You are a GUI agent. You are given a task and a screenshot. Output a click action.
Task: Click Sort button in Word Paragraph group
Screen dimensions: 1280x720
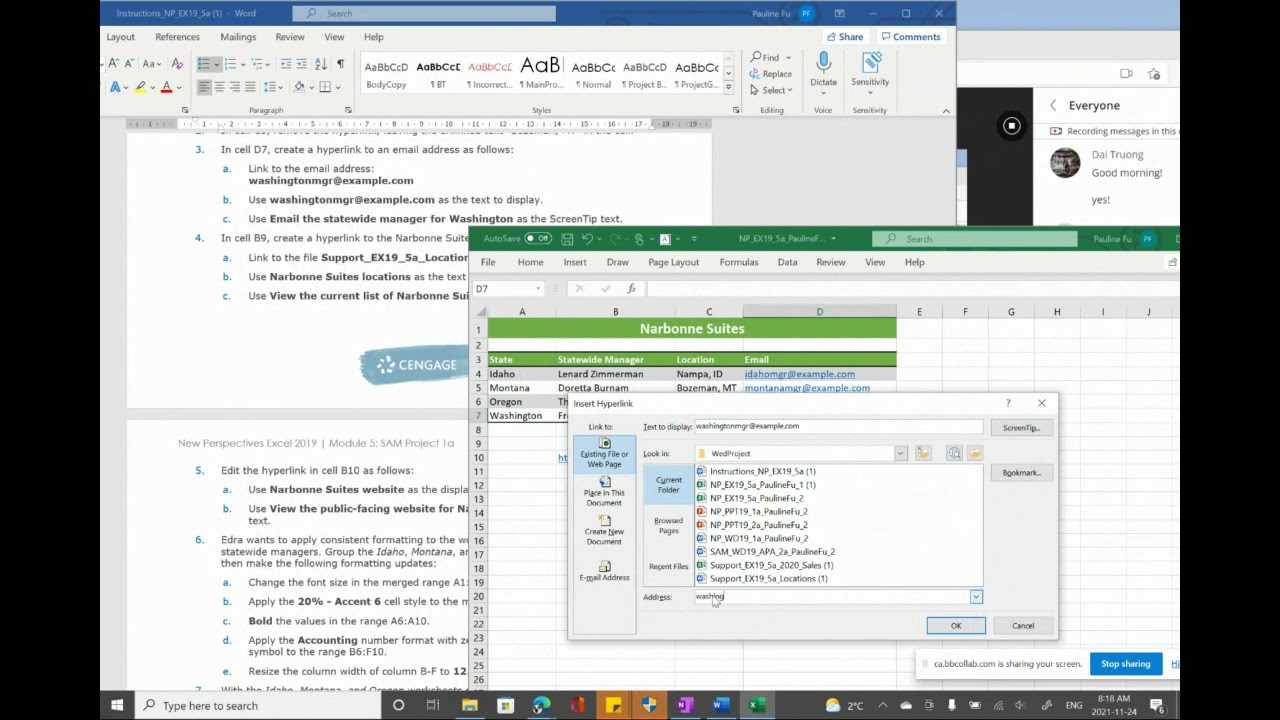320,64
